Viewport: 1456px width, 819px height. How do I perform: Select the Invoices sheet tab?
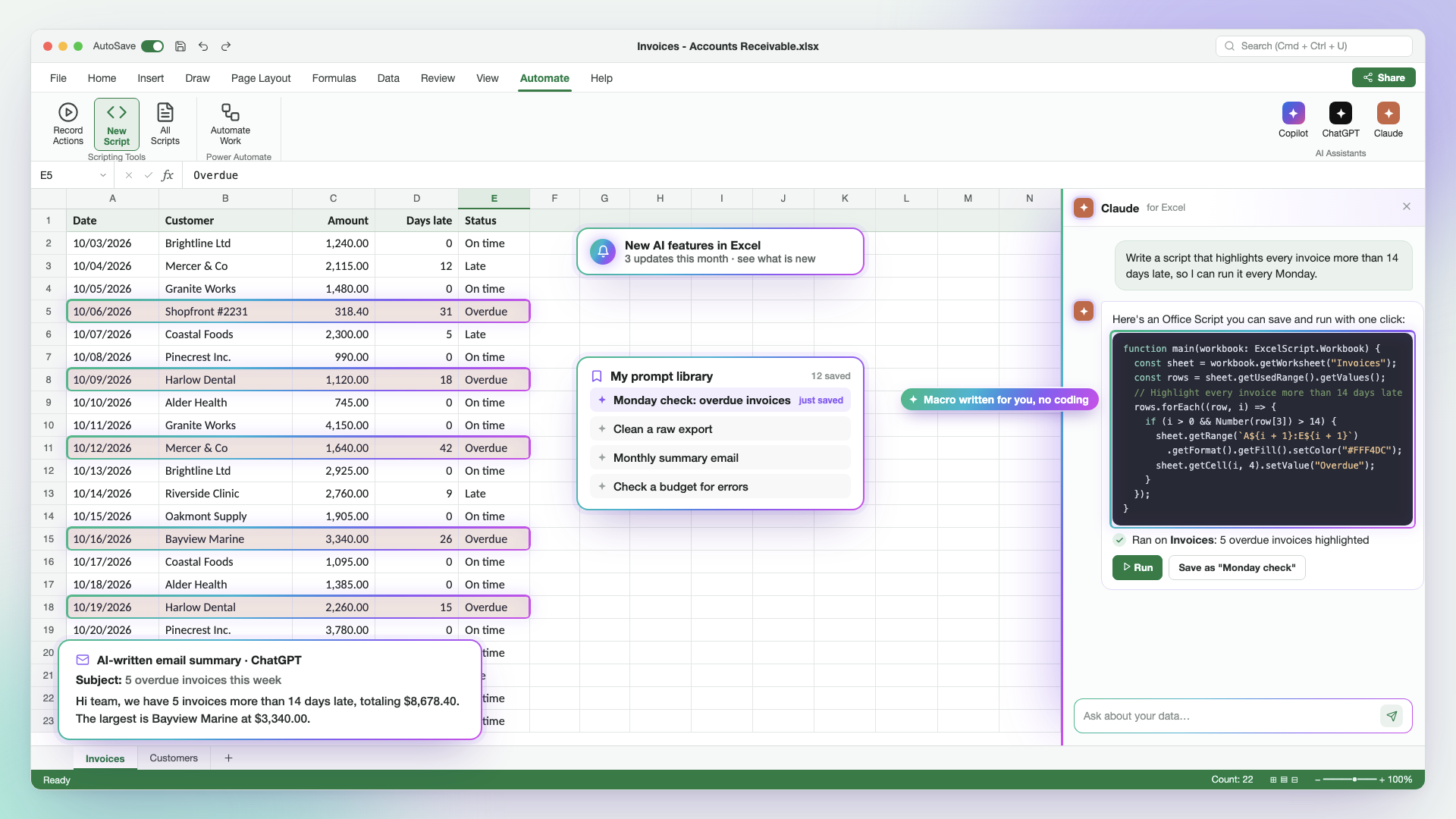(105, 758)
